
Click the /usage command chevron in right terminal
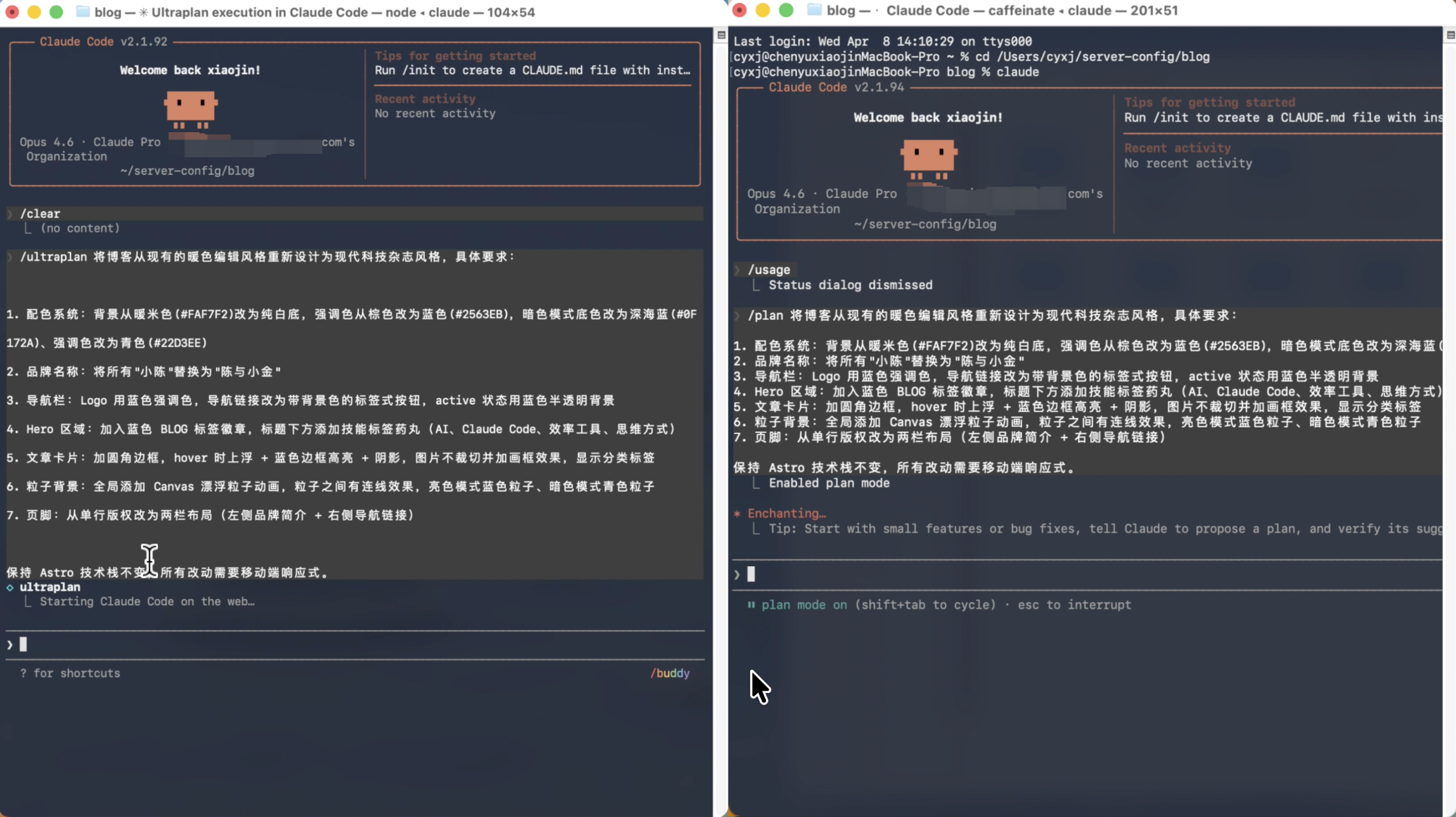click(x=737, y=270)
